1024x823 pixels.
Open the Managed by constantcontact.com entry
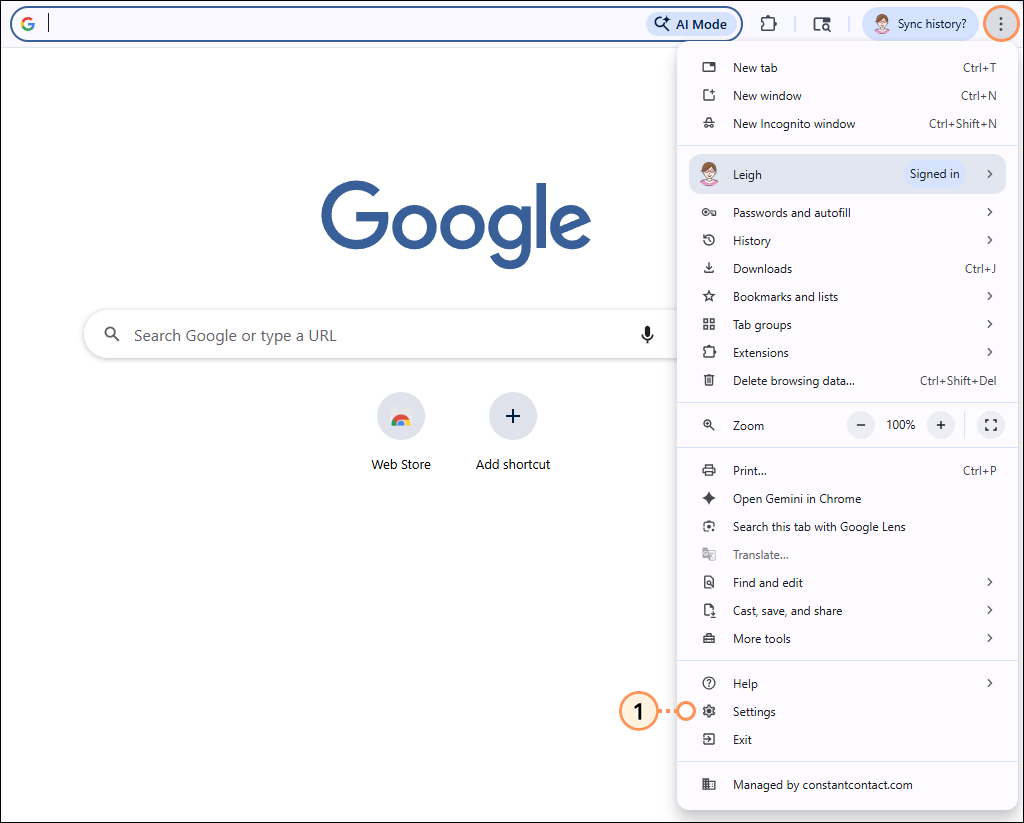(x=822, y=784)
